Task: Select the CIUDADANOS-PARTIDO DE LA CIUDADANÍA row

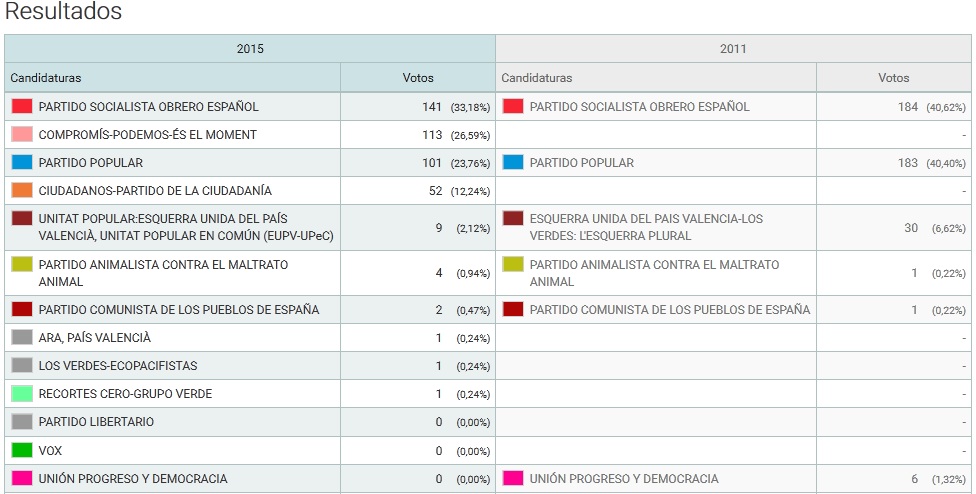Action: tap(250, 190)
